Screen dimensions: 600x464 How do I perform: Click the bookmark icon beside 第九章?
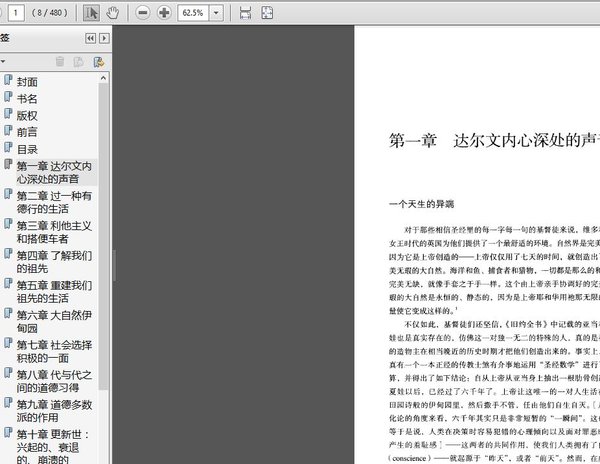[x=8, y=403]
